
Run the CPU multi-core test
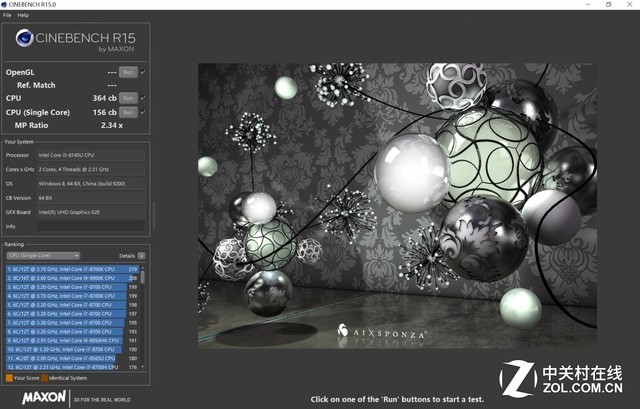(127, 98)
